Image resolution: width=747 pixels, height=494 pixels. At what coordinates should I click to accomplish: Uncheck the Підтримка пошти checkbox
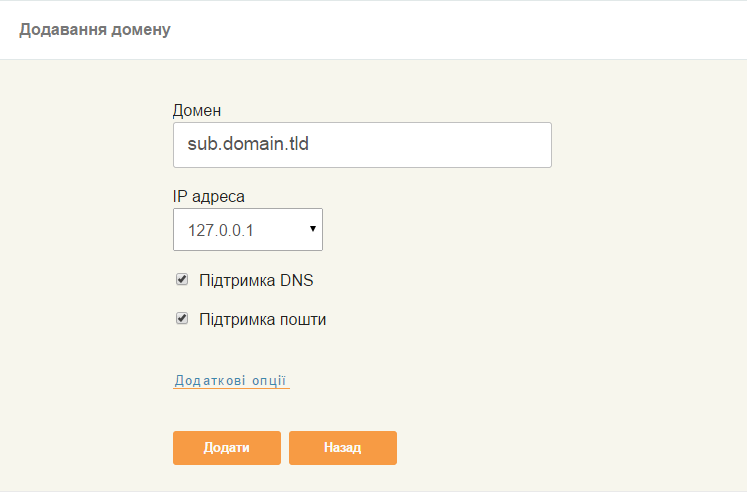pyautogui.click(x=182, y=319)
